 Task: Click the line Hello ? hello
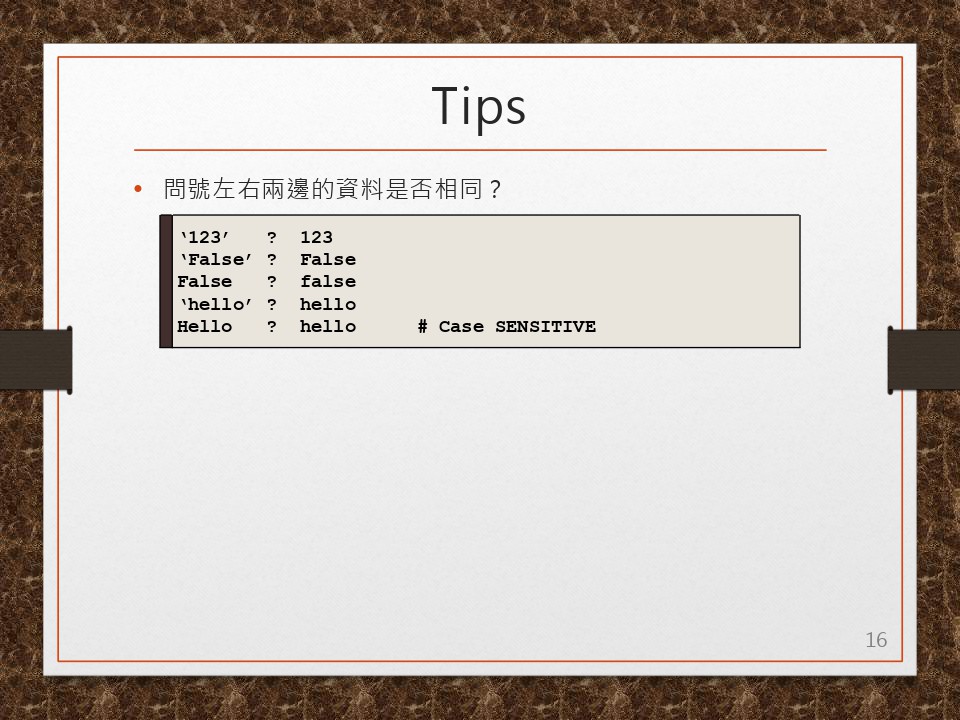click(x=267, y=326)
